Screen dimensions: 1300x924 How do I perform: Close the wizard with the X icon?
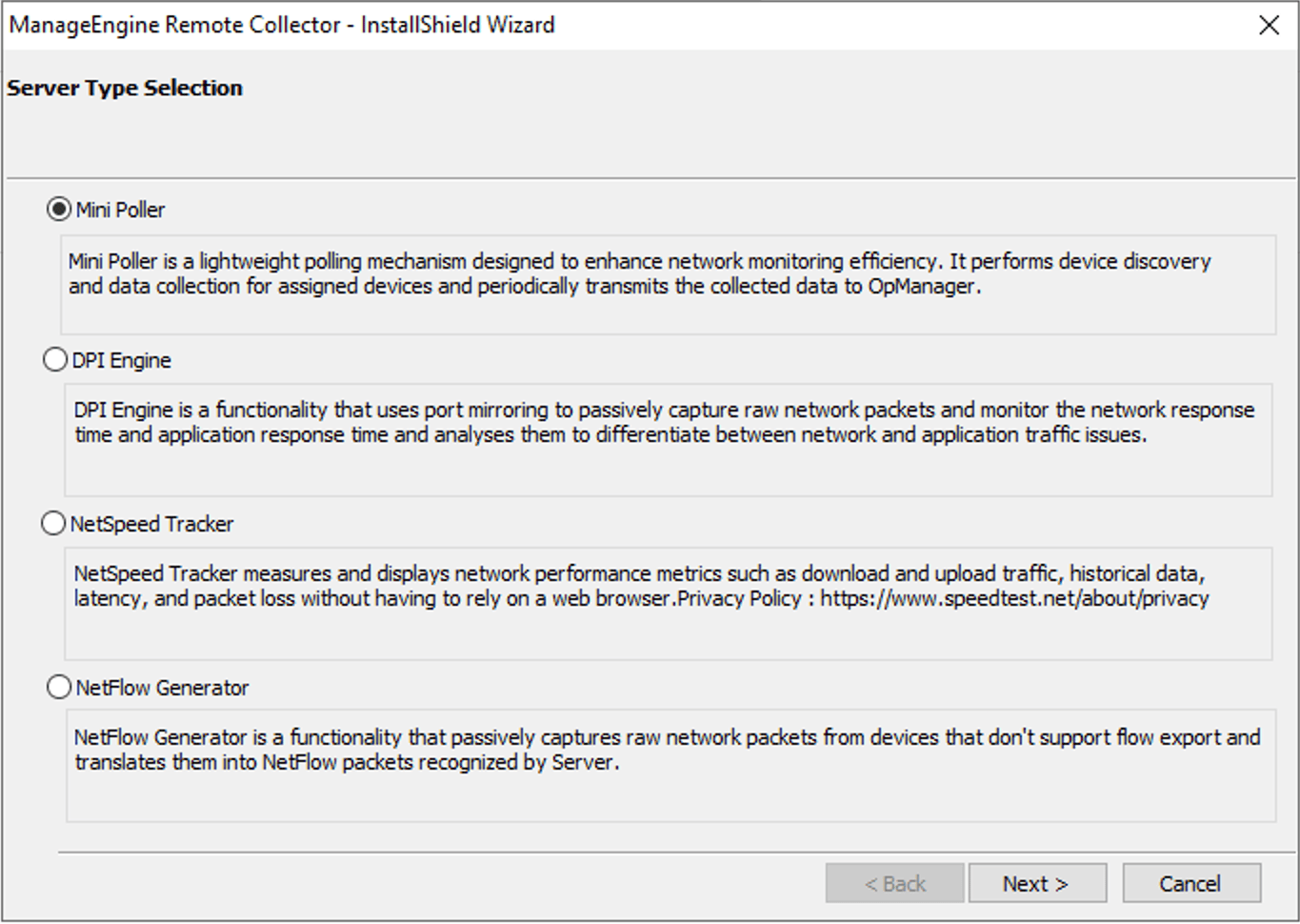pos(1269,26)
